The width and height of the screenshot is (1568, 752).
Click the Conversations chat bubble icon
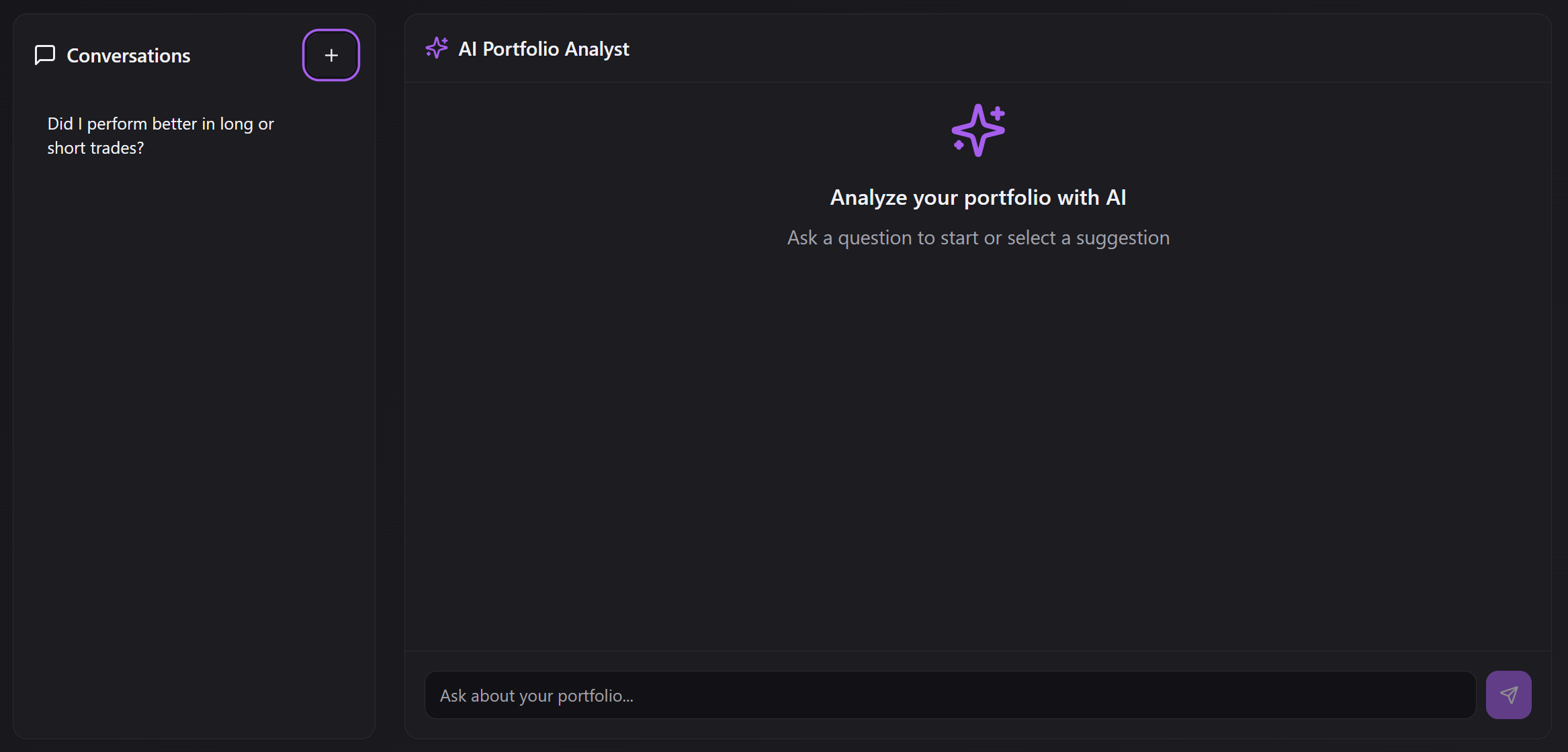45,55
